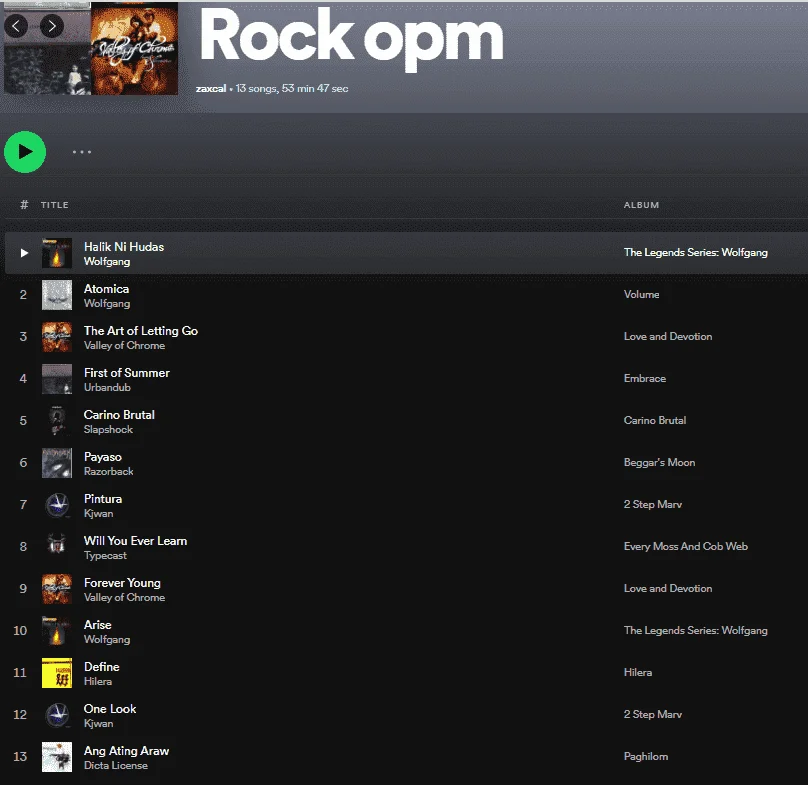Open the Beggar's Moon album link
This screenshot has height=785, width=808.
click(659, 462)
